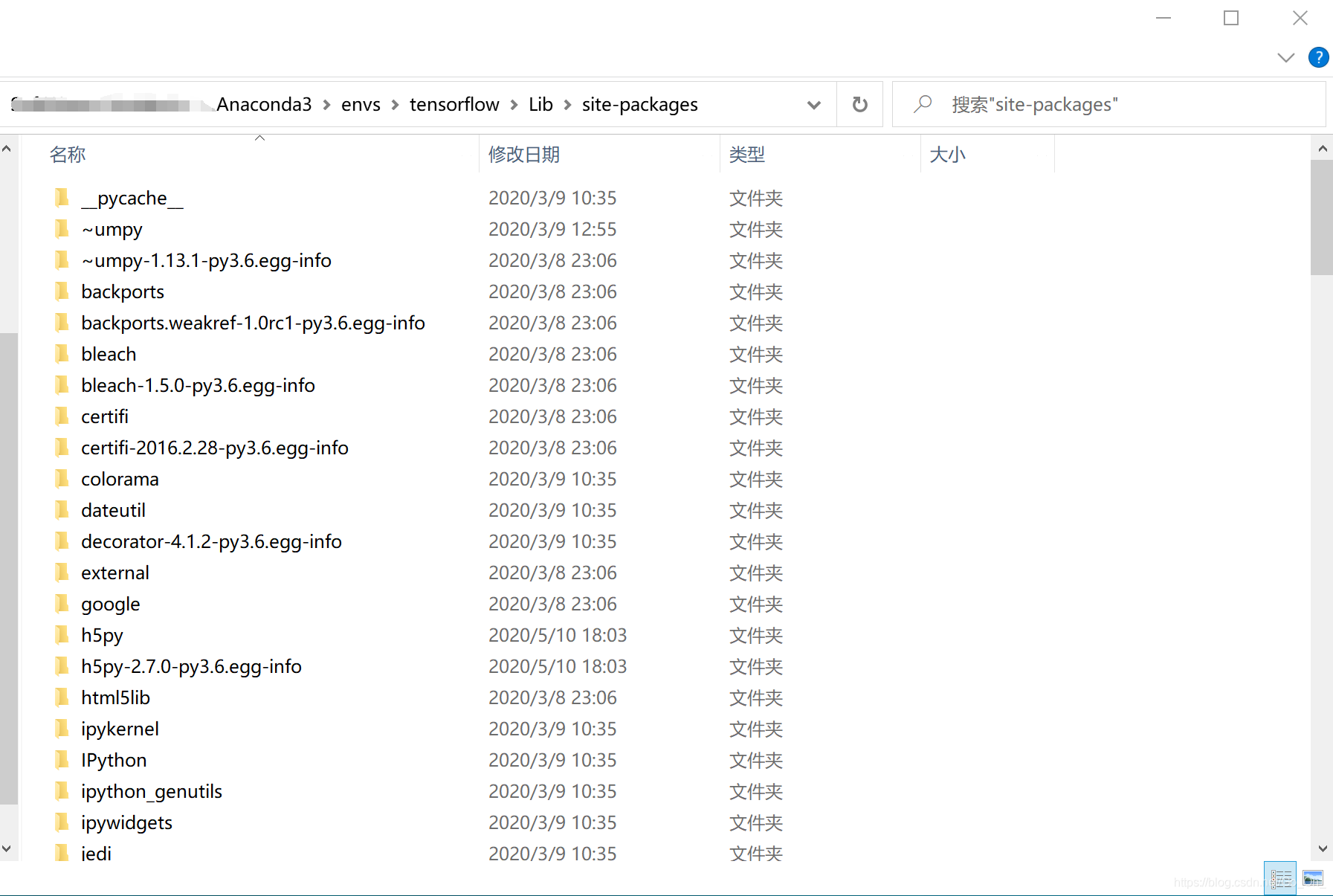
Task: Click the file list scrollbar down arrow
Action: (1322, 848)
